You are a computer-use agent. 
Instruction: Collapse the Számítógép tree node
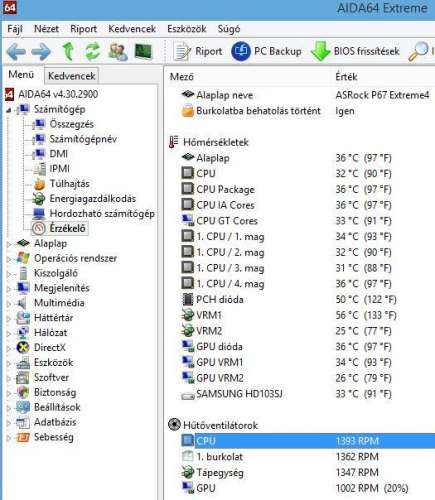coord(8,110)
